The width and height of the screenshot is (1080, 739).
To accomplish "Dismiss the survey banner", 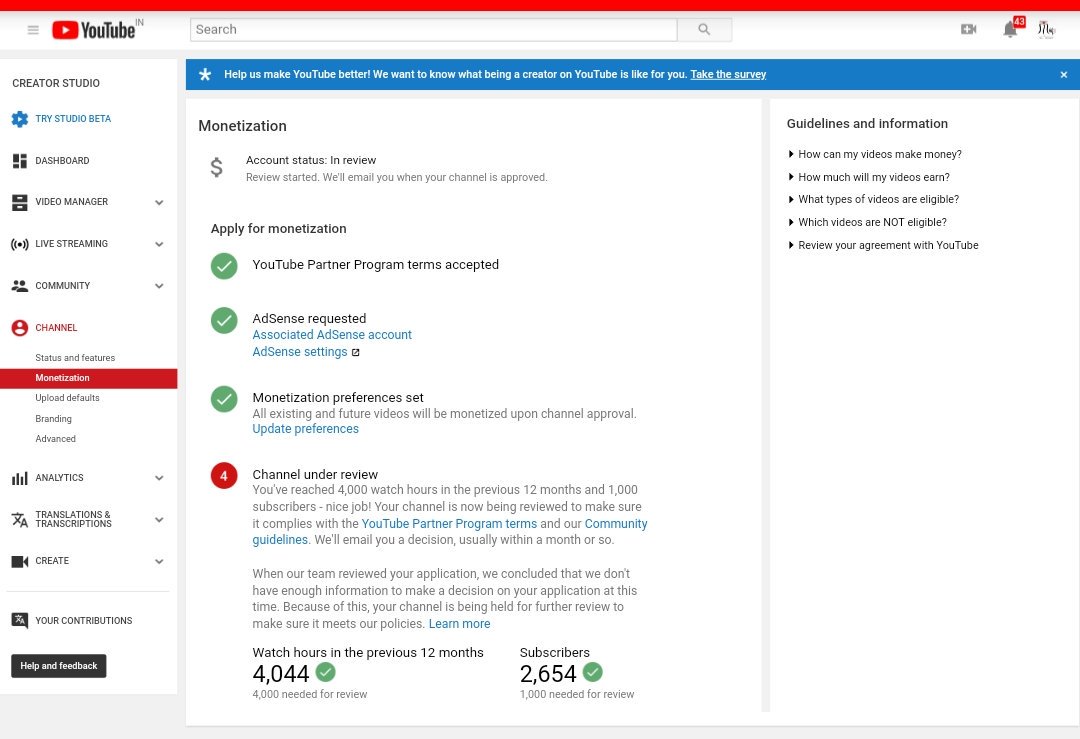I will 1063,74.
